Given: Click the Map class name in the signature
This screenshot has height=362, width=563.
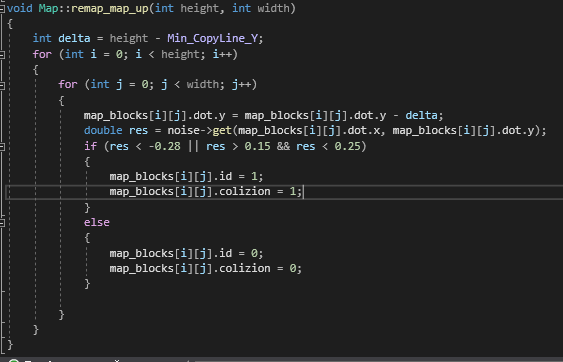Looking at the screenshot, I should click(48, 8).
